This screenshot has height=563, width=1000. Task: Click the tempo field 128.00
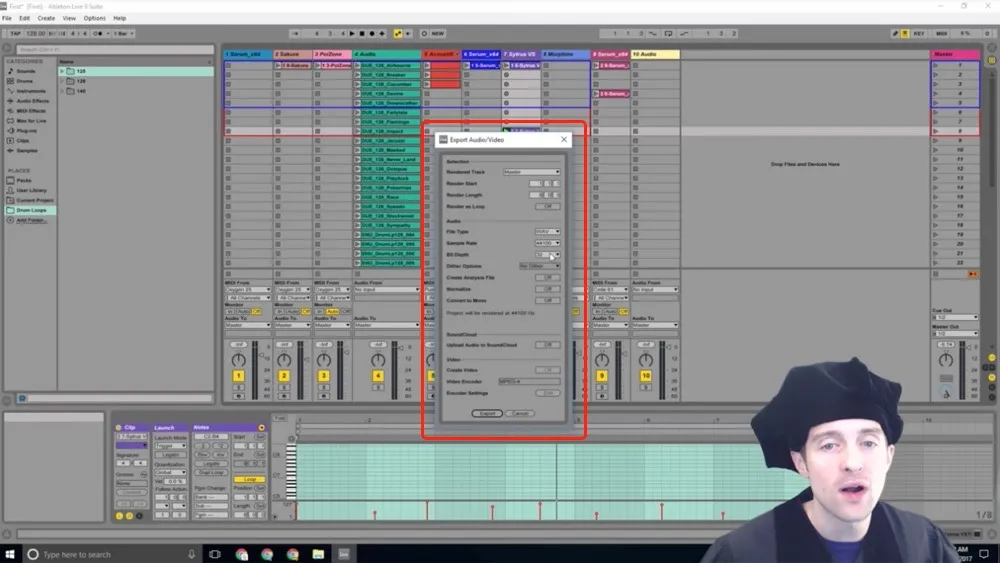click(36, 33)
